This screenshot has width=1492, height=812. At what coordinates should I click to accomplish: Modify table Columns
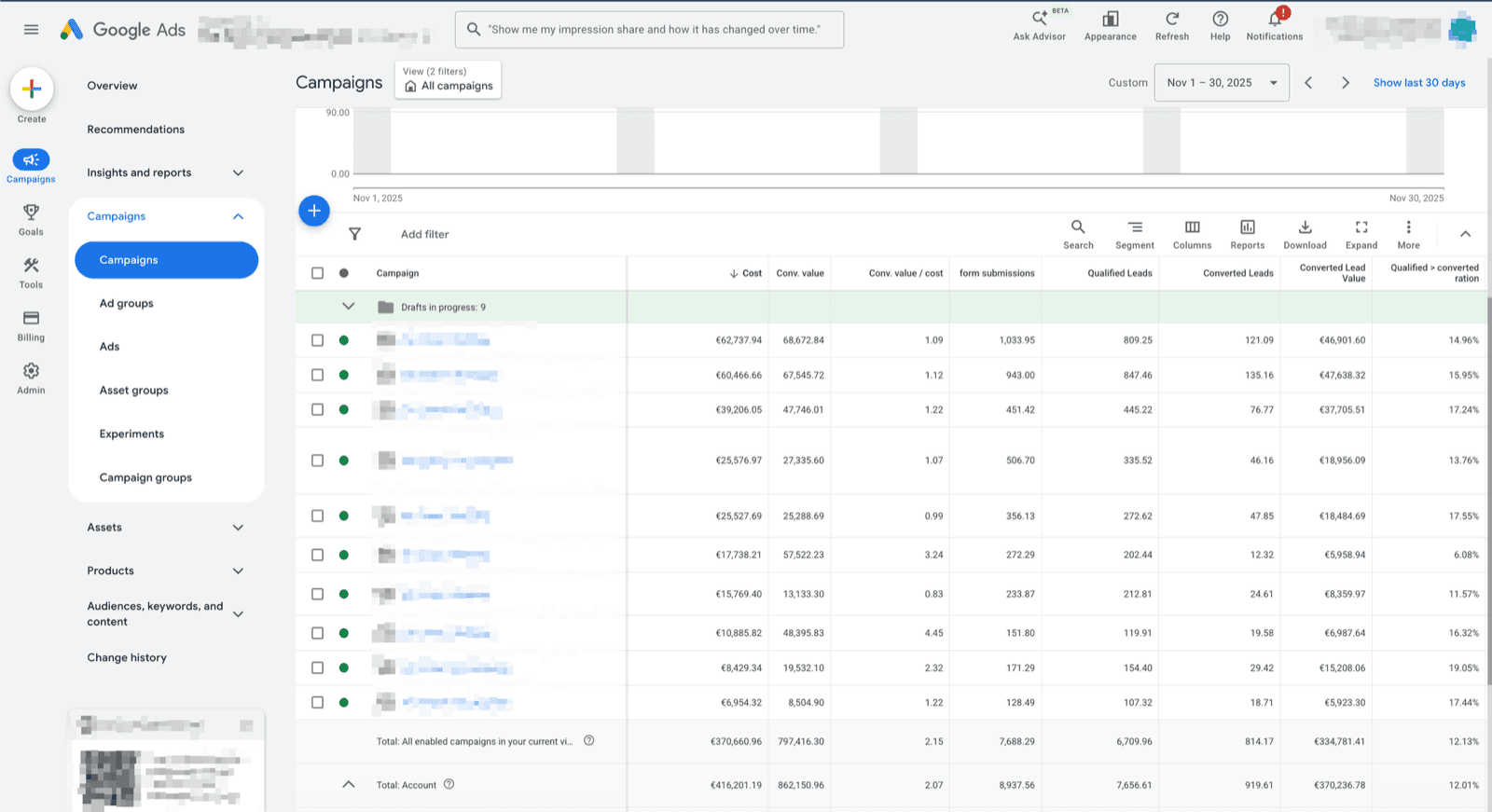(1192, 234)
